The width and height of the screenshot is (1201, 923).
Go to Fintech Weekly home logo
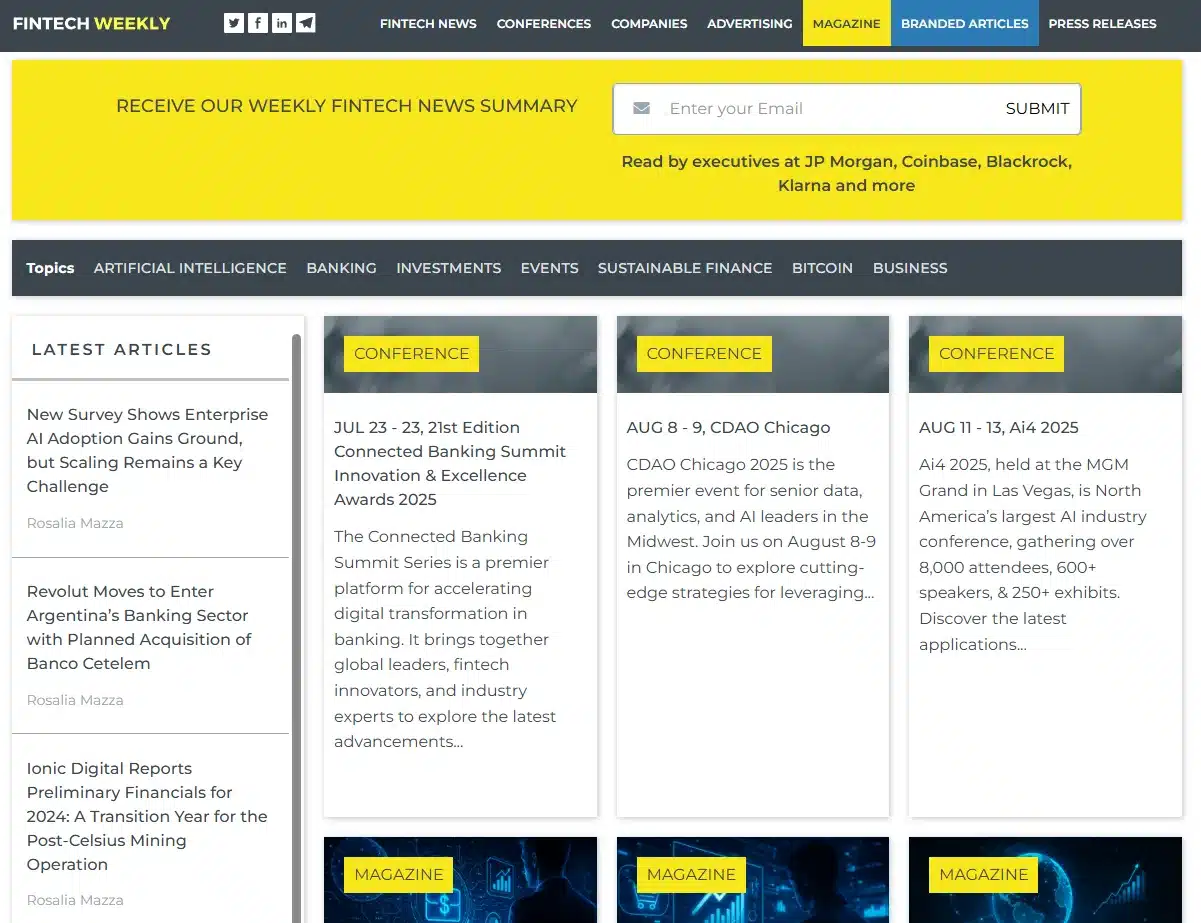[91, 23]
